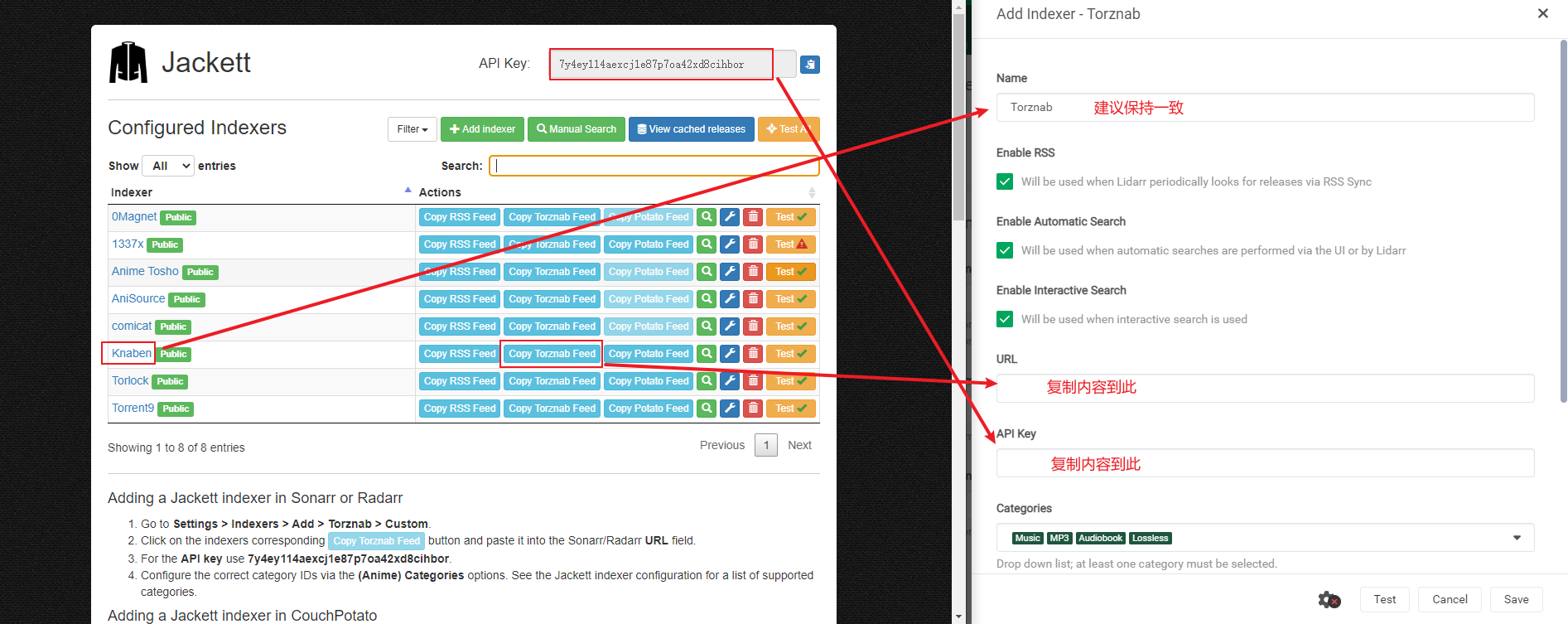Image resolution: width=1568 pixels, height=624 pixels.
Task: Expand the Categories dropdown arrow
Action: click(x=1517, y=538)
